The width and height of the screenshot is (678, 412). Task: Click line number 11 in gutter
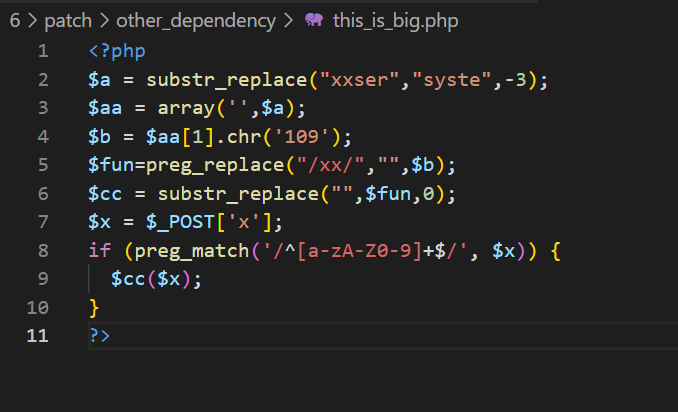coord(37,336)
